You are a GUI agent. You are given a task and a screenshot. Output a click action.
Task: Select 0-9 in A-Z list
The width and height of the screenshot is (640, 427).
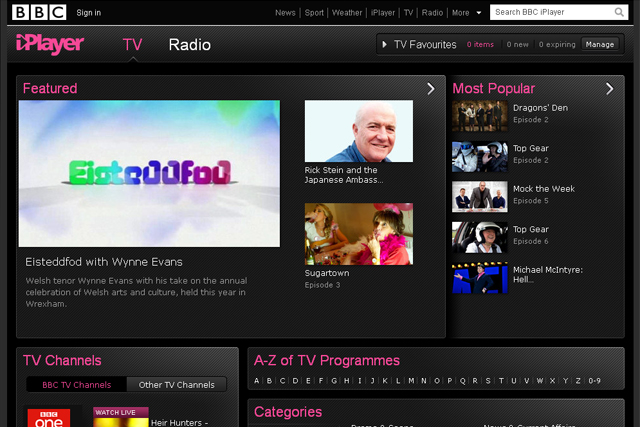(x=594, y=380)
